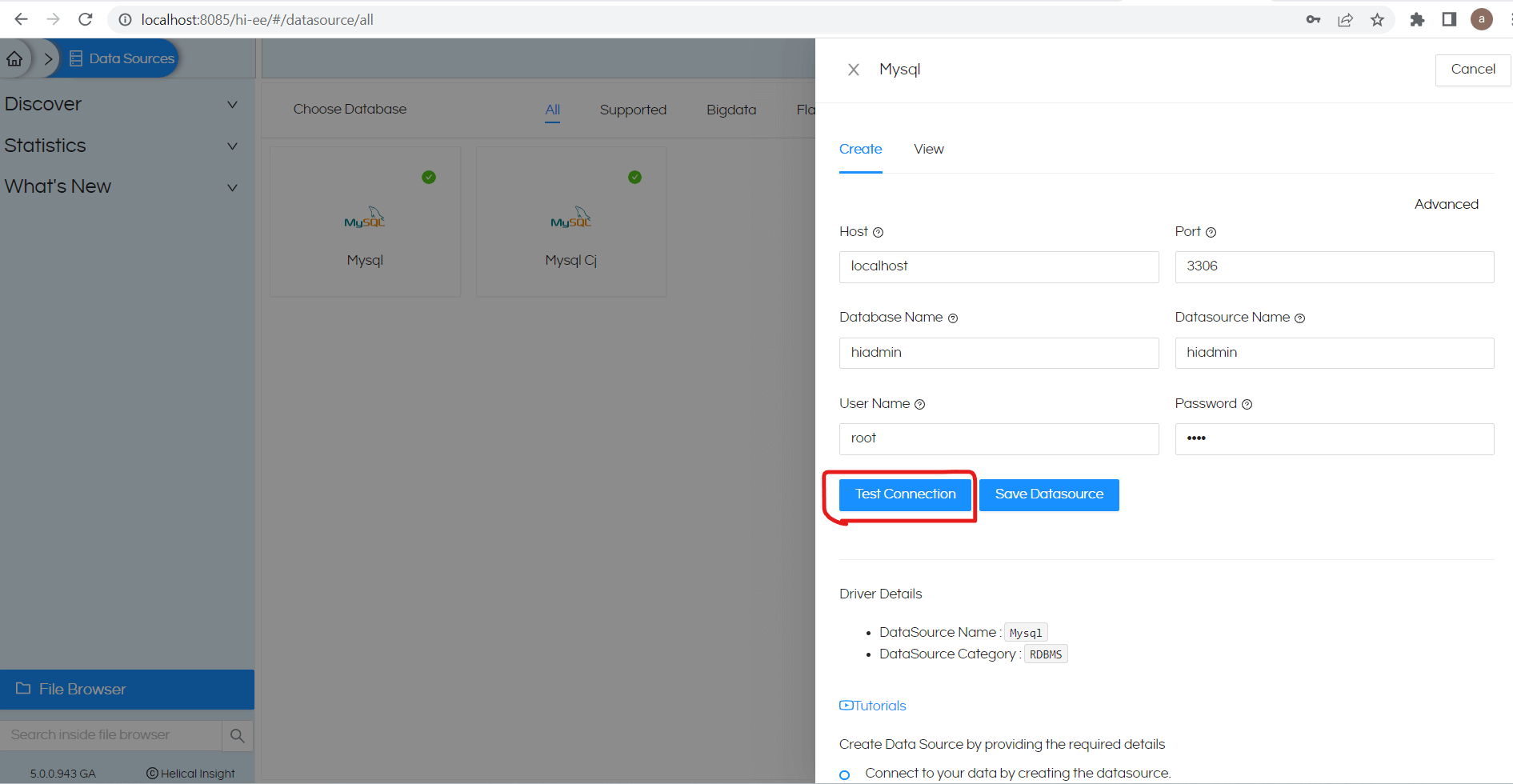Click the Save Datasource button
Image resolution: width=1513 pixels, height=784 pixels.
[x=1049, y=494]
